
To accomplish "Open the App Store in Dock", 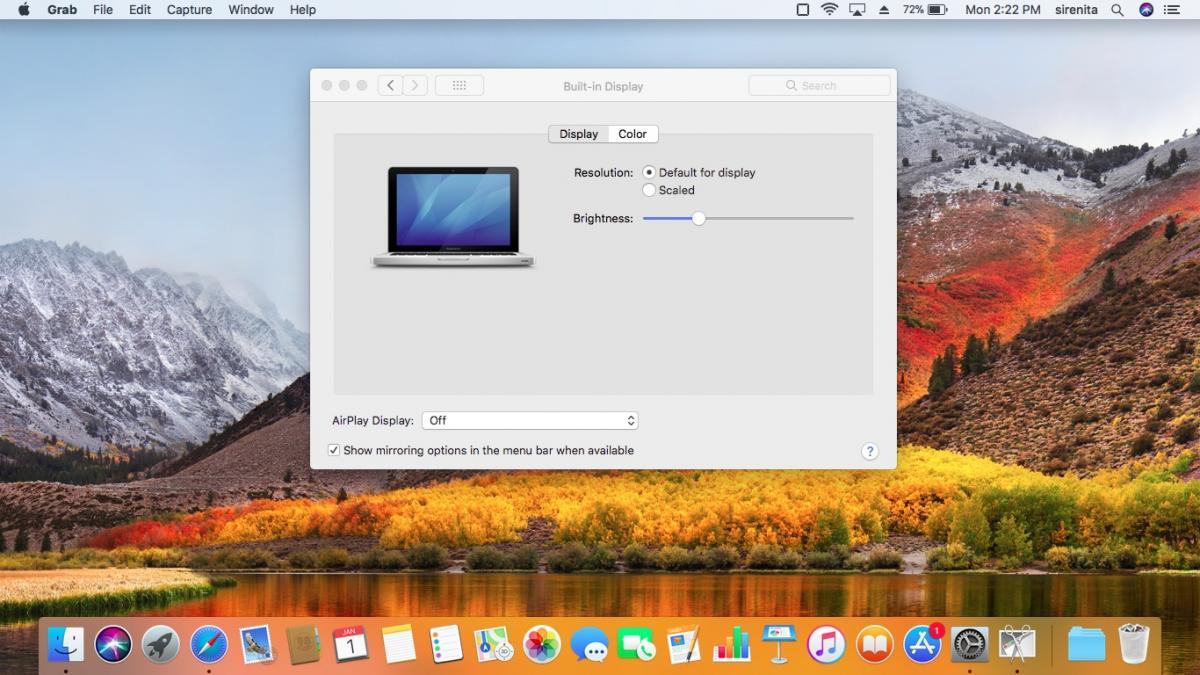I will click(x=922, y=644).
